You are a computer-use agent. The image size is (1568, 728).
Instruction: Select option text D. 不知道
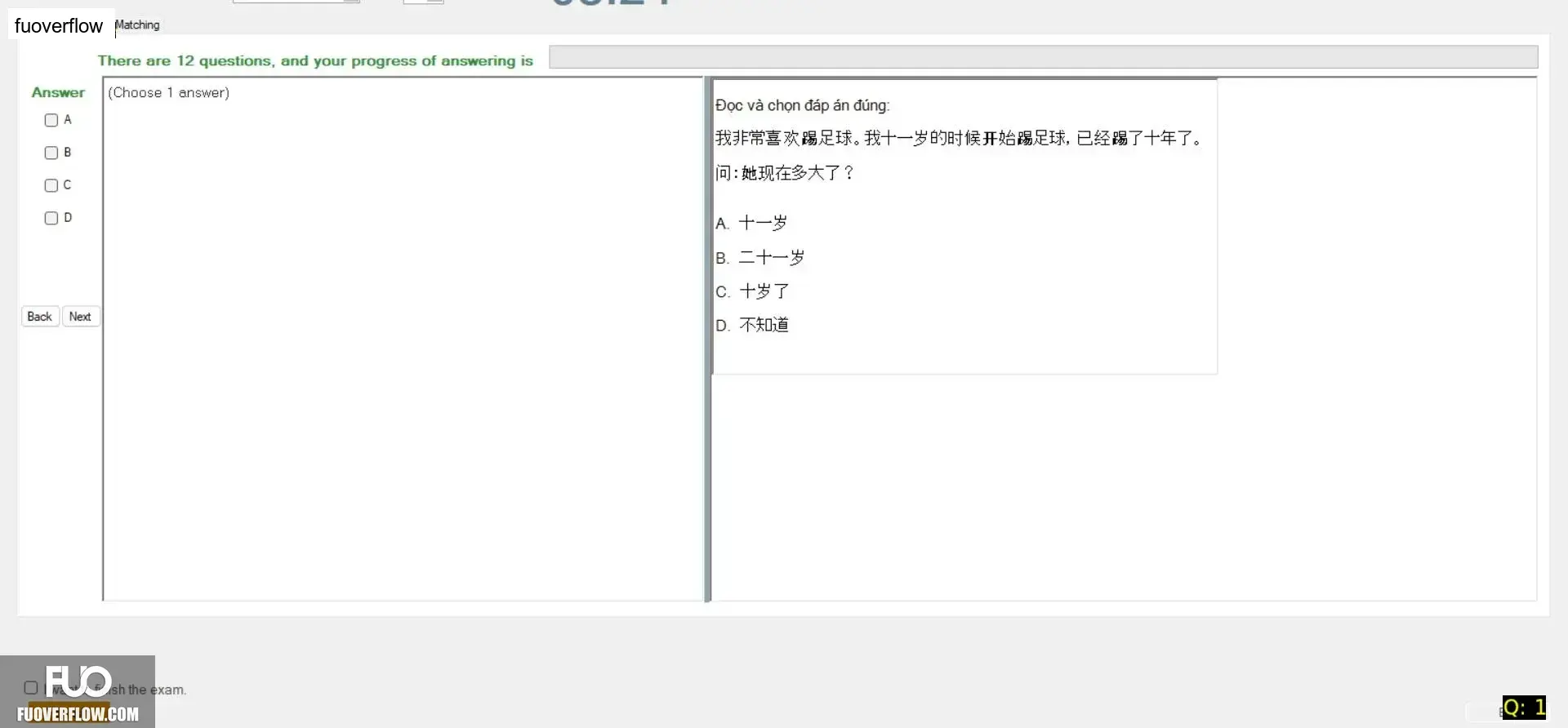[752, 325]
